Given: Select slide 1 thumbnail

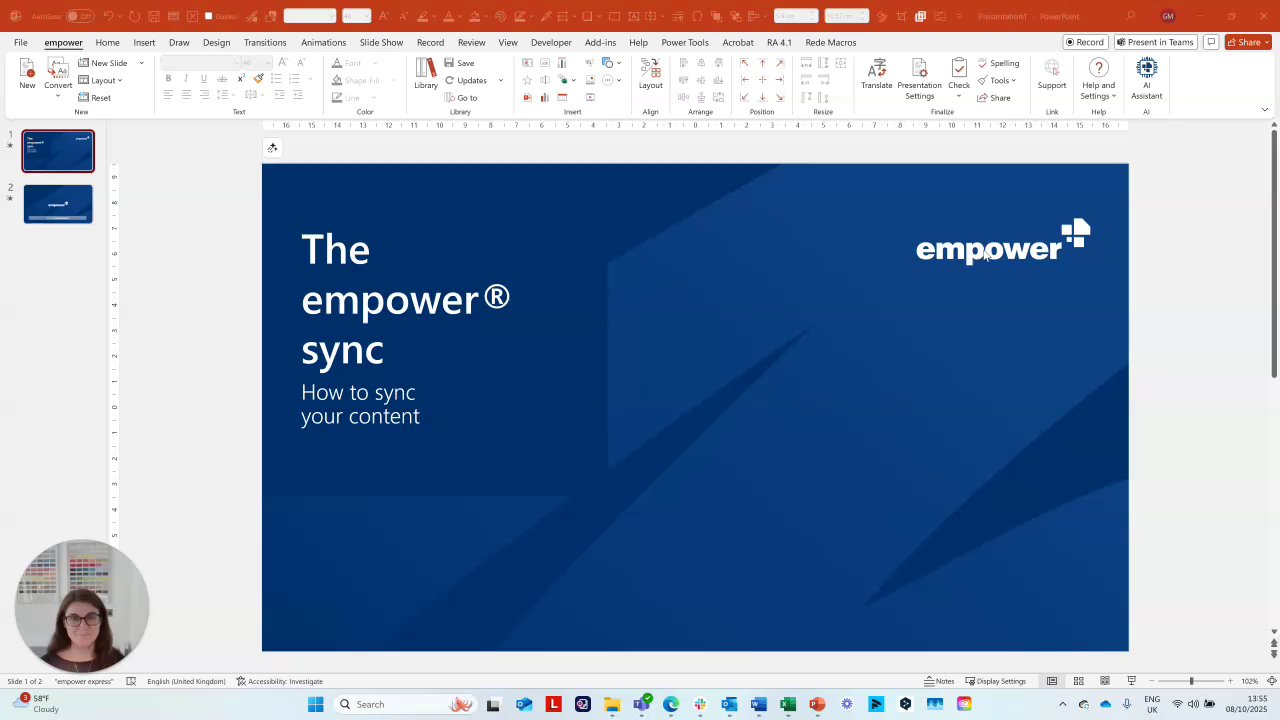Looking at the screenshot, I should click(58, 151).
